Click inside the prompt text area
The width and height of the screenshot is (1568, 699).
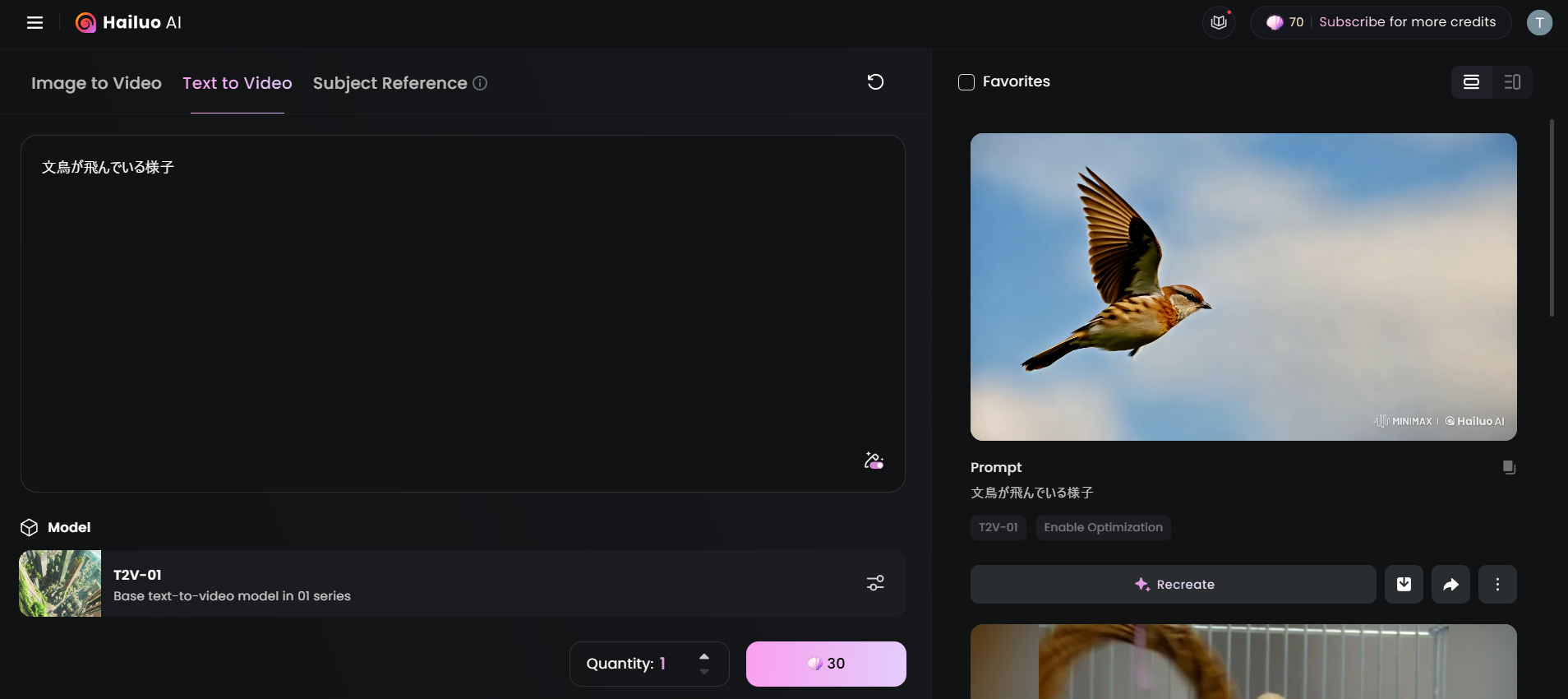point(463,313)
